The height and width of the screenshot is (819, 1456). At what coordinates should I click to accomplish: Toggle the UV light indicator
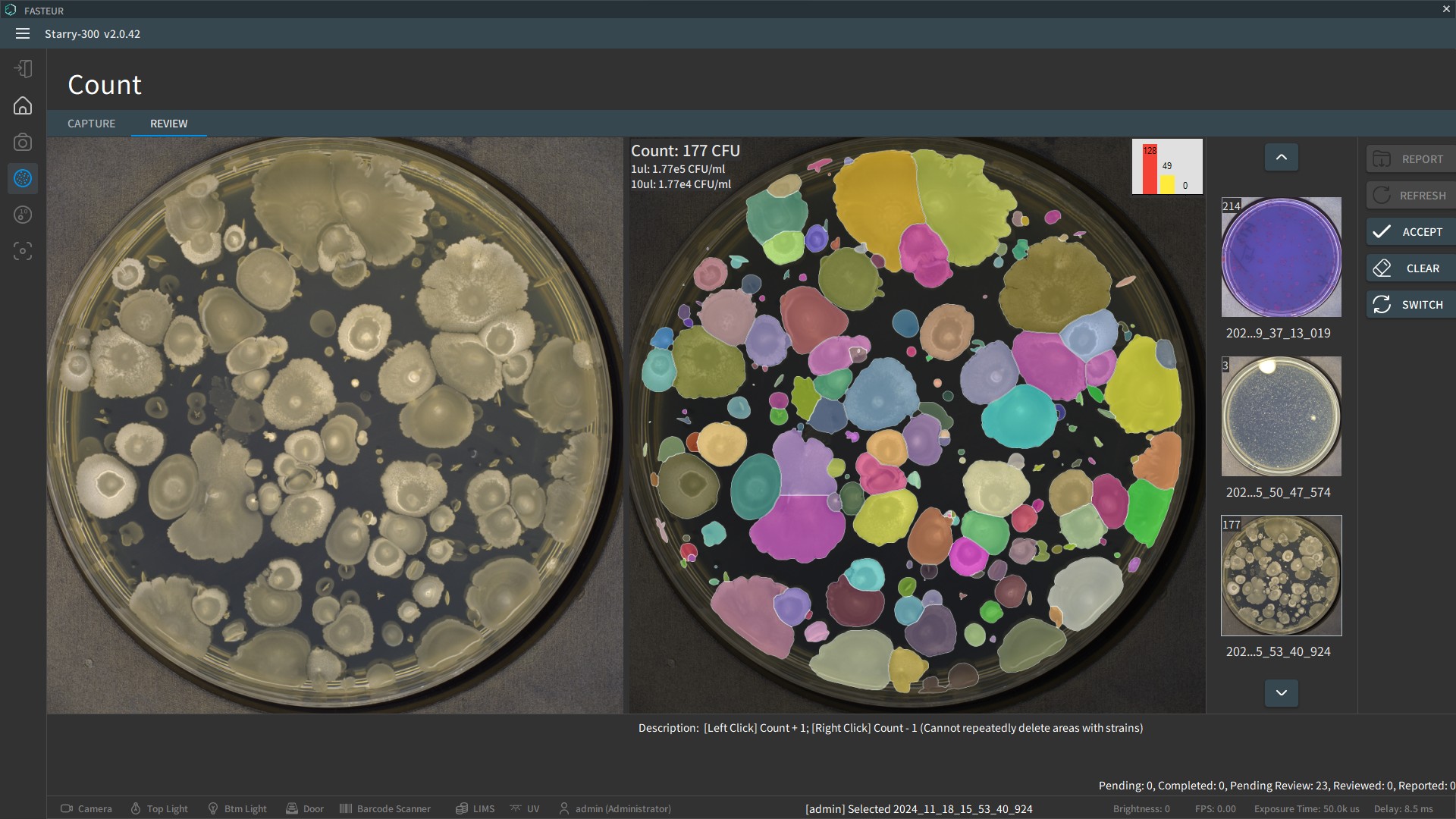coord(516,808)
